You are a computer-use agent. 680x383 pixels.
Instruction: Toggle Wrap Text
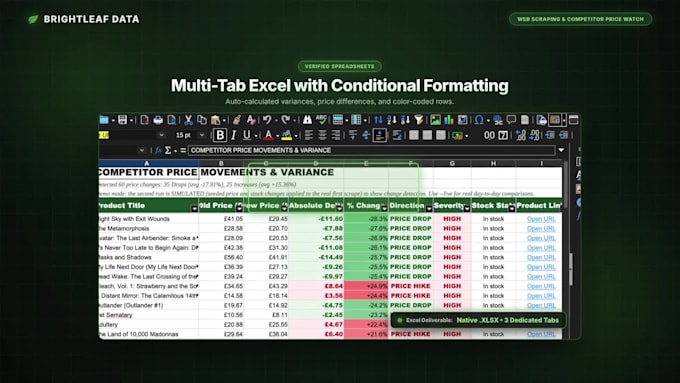(x=397, y=135)
